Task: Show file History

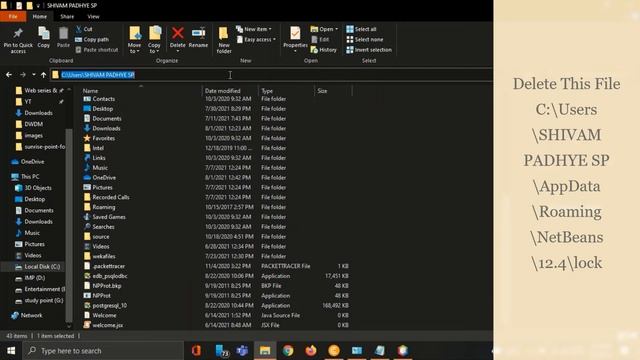Action: tap(324, 50)
